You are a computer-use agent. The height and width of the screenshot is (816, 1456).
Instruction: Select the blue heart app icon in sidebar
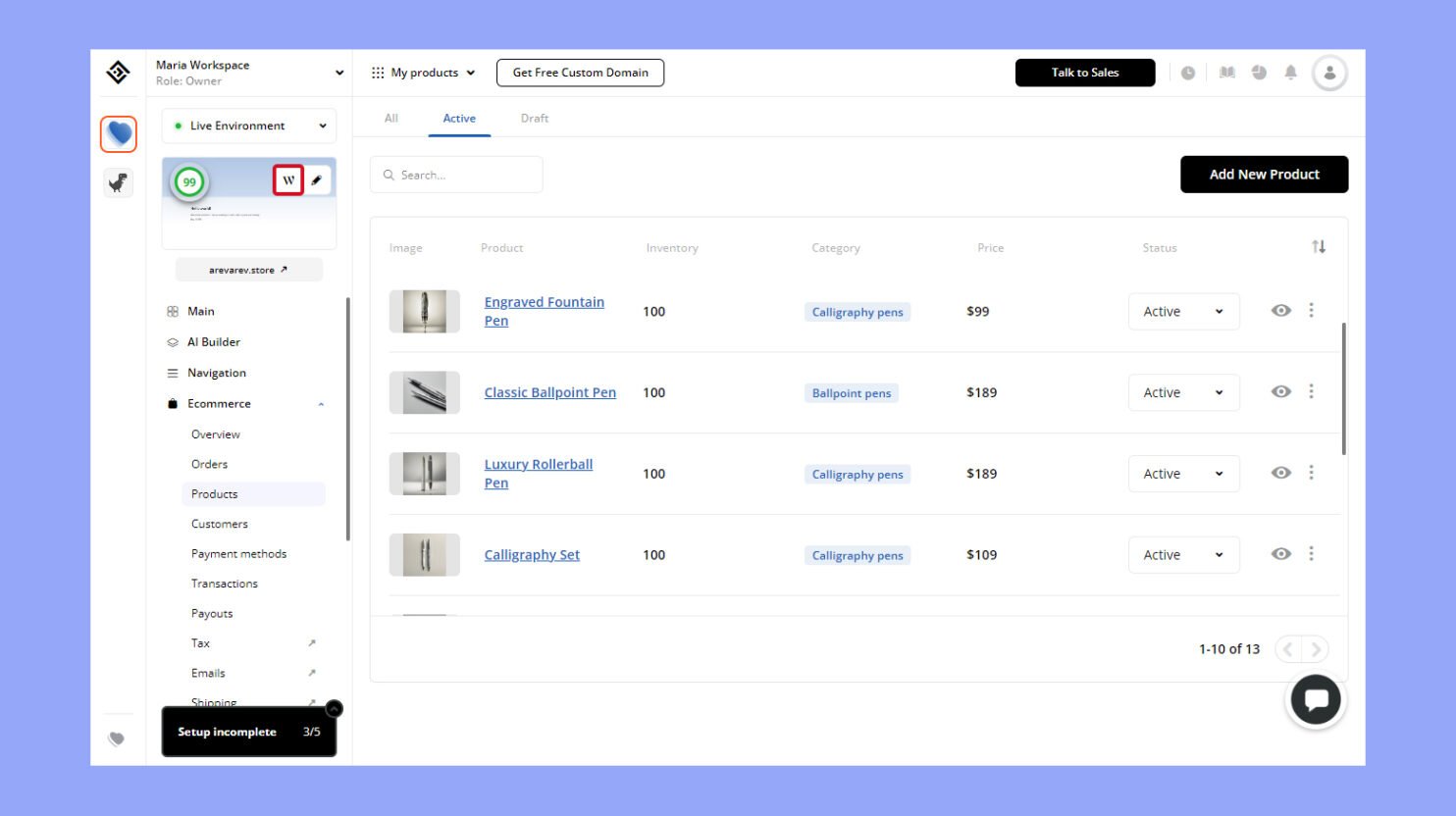[118, 134]
